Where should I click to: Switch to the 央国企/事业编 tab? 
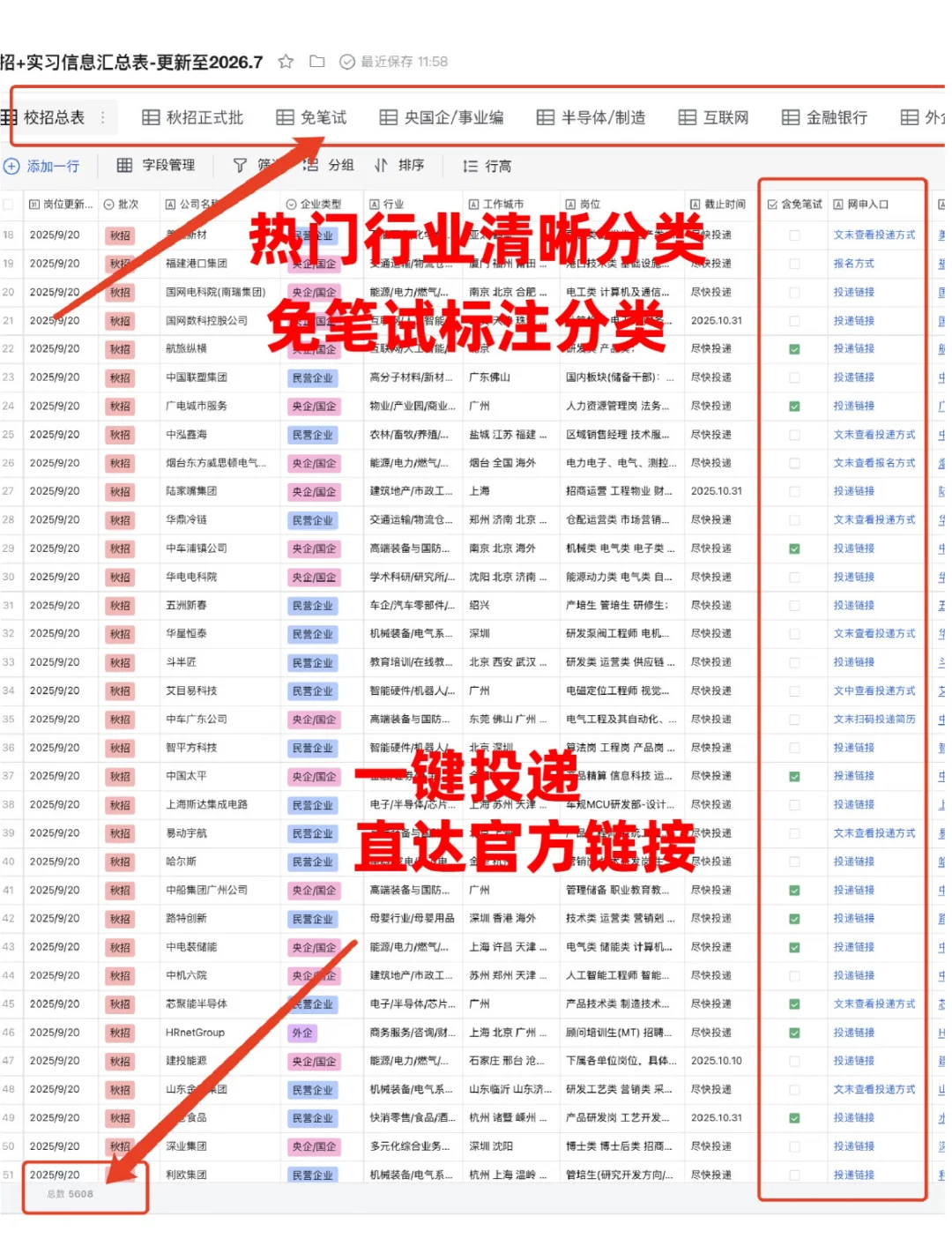point(442,117)
